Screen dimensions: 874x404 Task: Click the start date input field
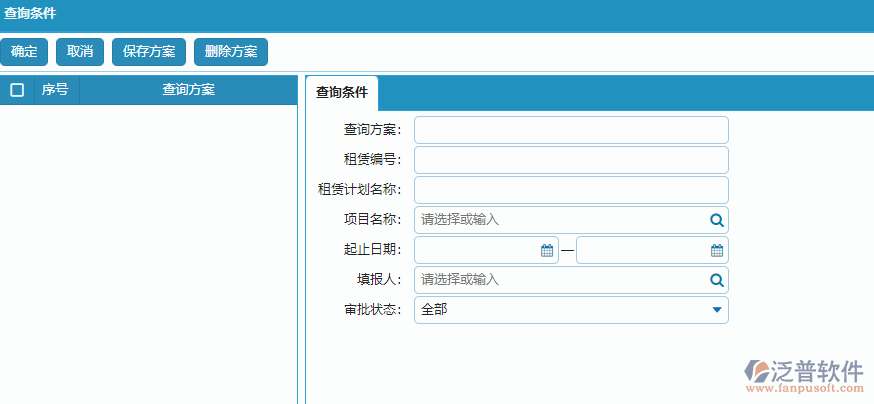[477, 250]
